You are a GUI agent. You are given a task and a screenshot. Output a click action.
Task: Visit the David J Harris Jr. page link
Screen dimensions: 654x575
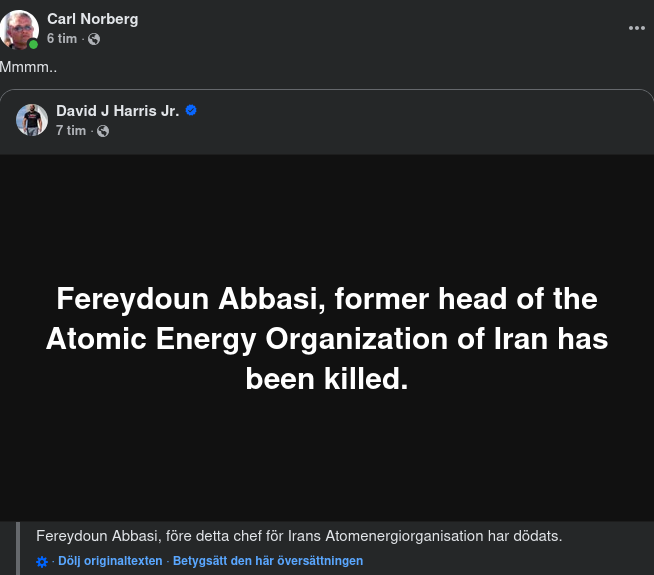click(x=117, y=111)
